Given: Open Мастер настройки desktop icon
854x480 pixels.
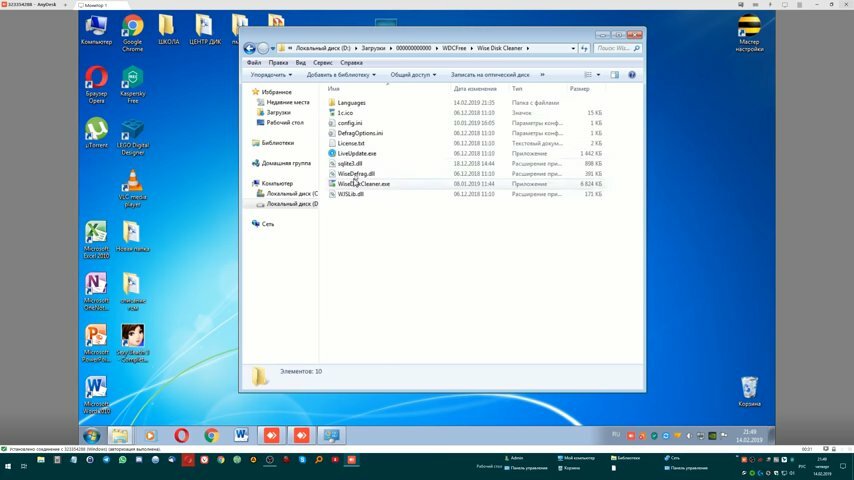Looking at the screenshot, I should [x=749, y=34].
